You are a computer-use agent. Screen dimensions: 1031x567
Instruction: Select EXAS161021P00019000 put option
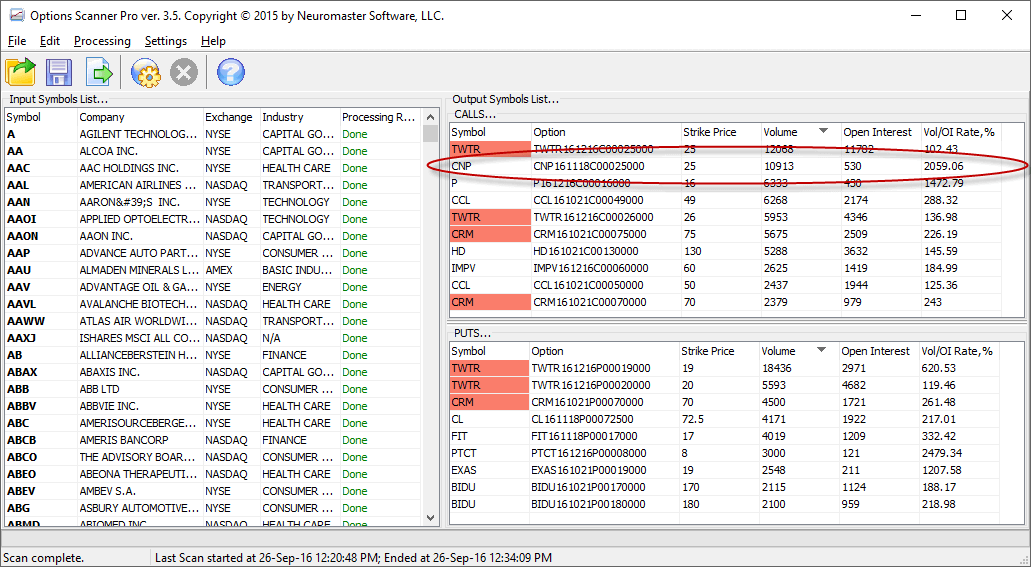click(x=589, y=470)
